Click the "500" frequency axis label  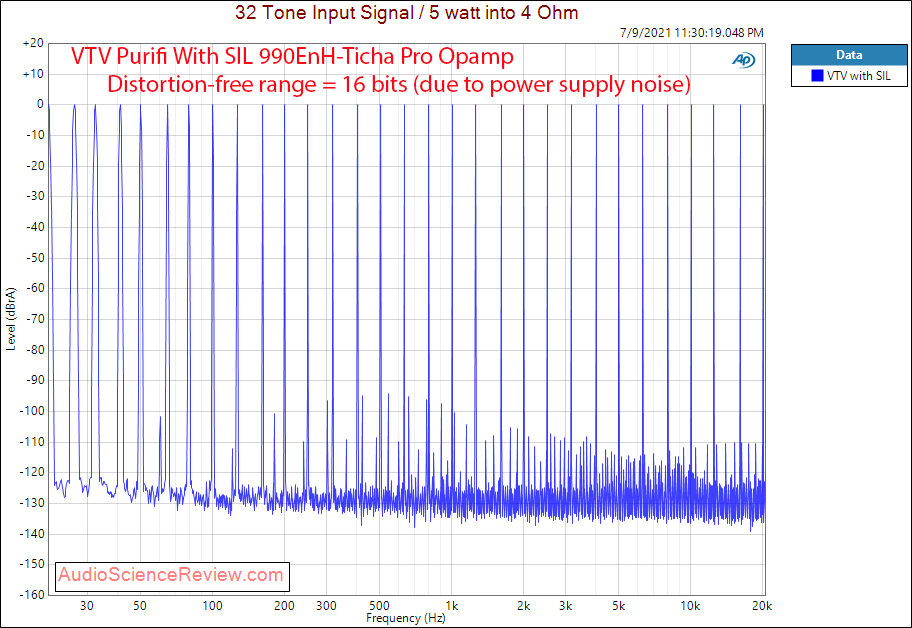click(x=379, y=606)
